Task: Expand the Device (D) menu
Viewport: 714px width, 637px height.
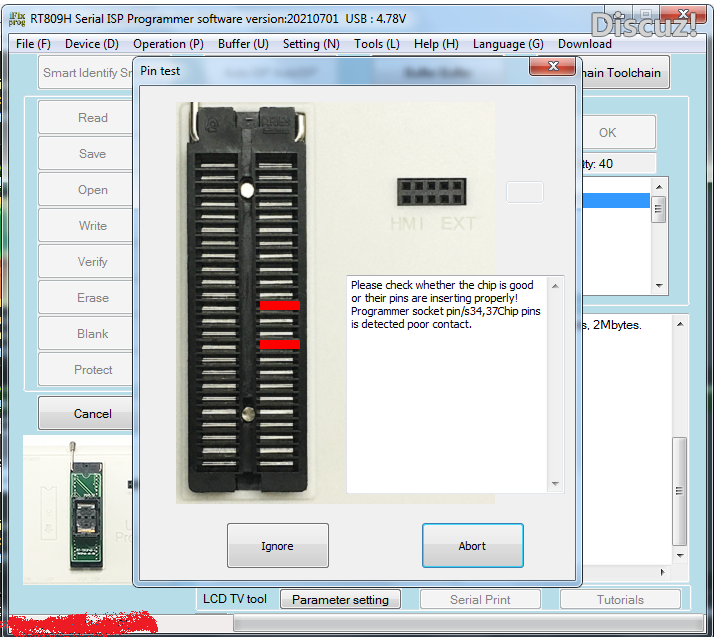Action: [91, 44]
